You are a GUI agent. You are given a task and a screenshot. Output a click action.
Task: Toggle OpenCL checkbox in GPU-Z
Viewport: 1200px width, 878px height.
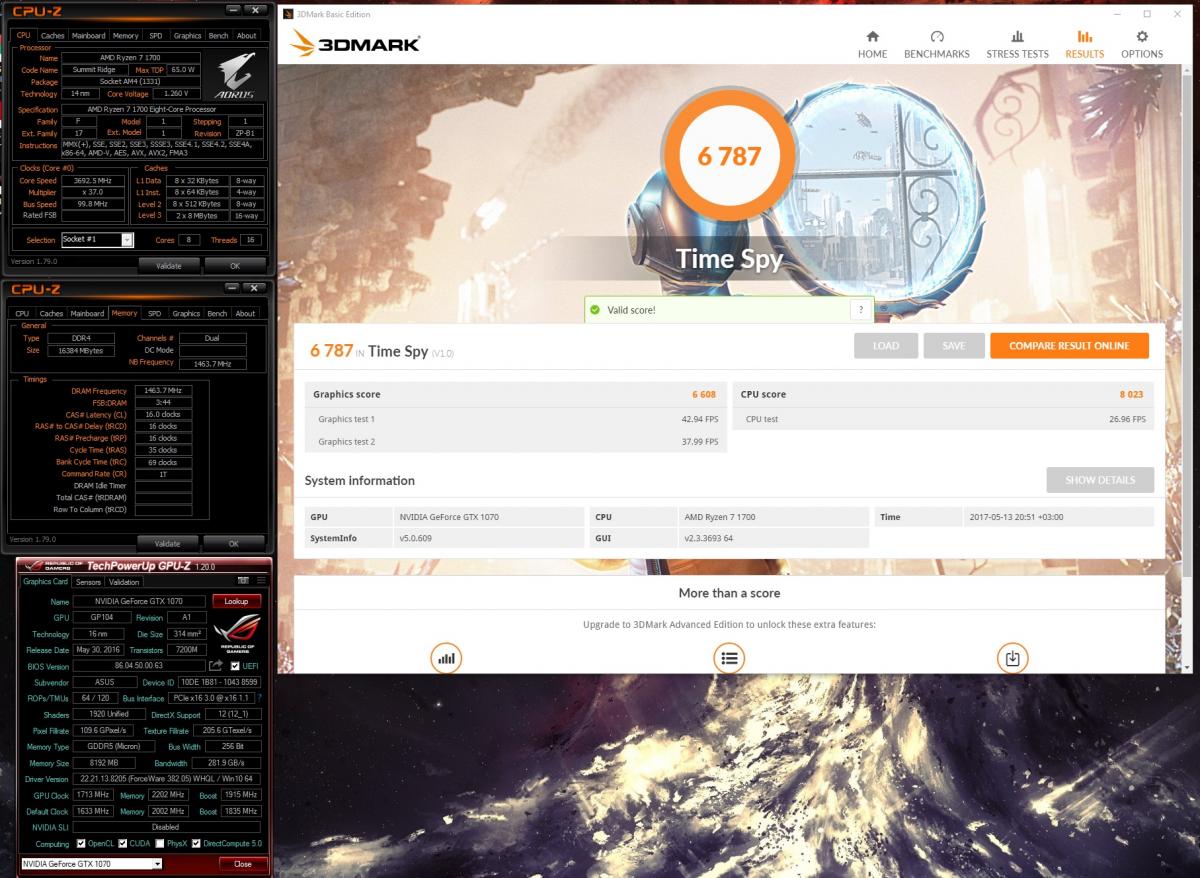tap(81, 844)
